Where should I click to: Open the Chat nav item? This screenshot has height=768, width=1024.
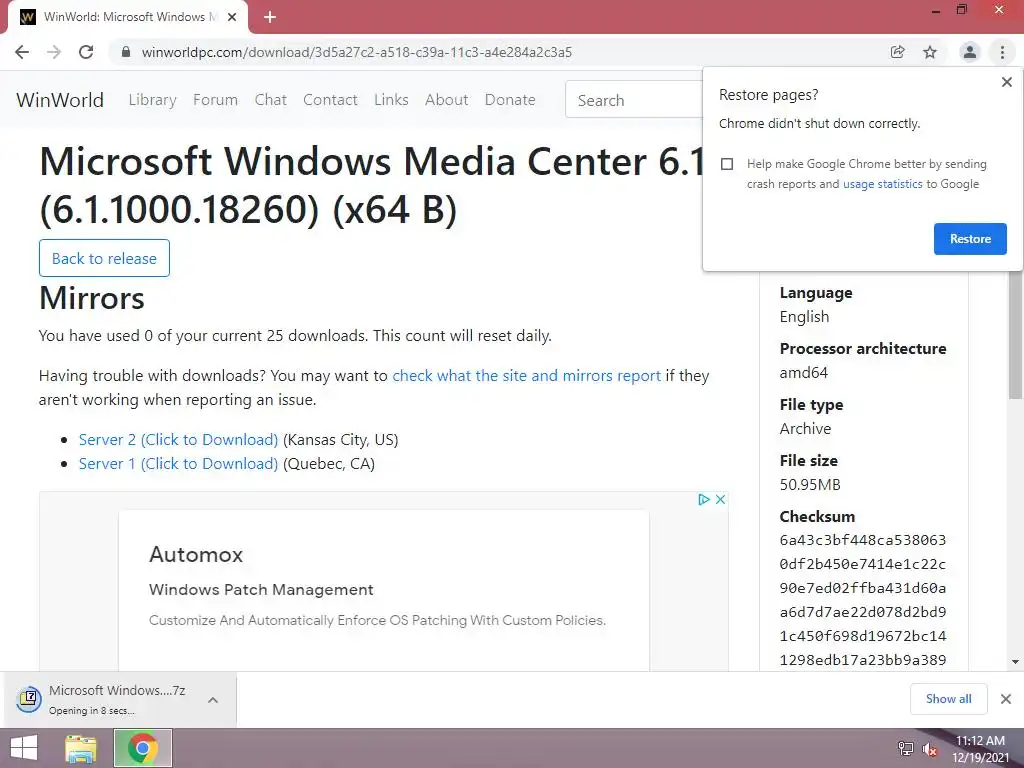click(x=270, y=100)
